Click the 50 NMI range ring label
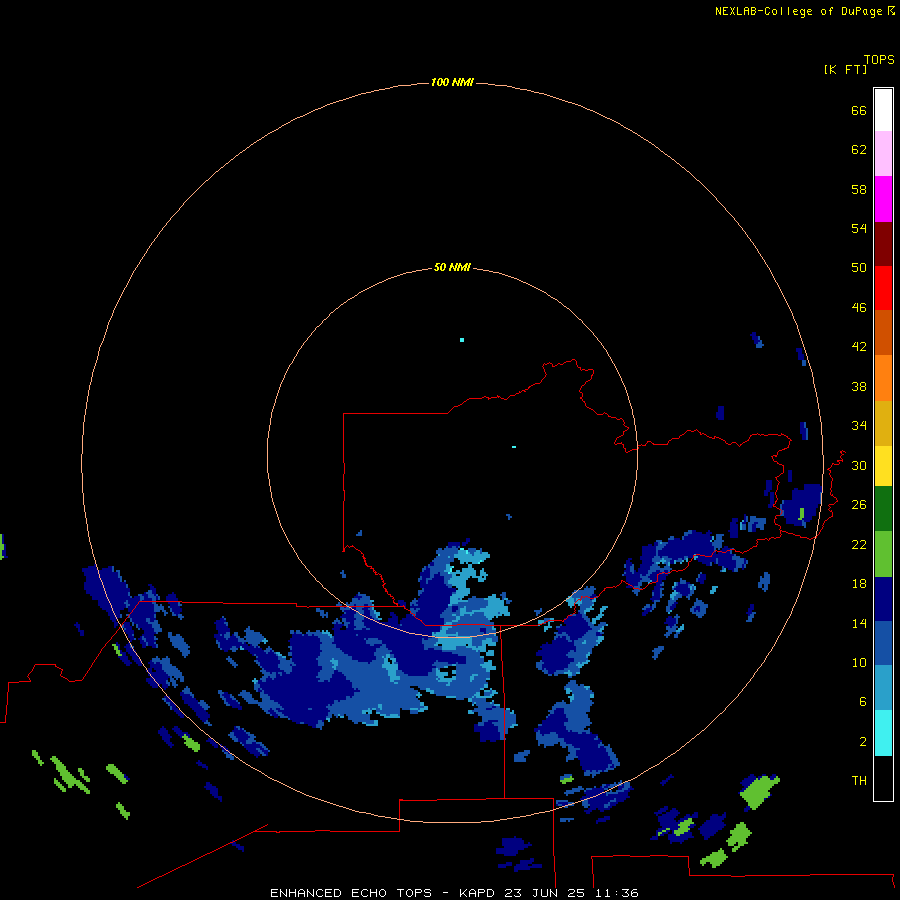 [452, 267]
